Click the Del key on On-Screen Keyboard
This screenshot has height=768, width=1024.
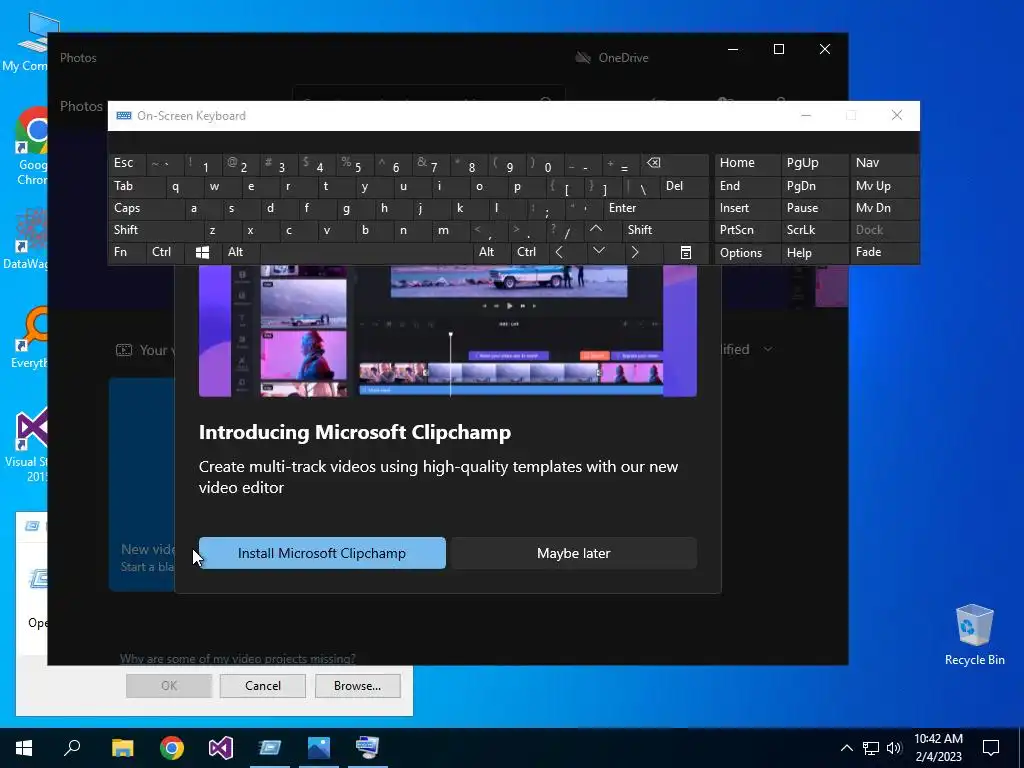click(684, 186)
